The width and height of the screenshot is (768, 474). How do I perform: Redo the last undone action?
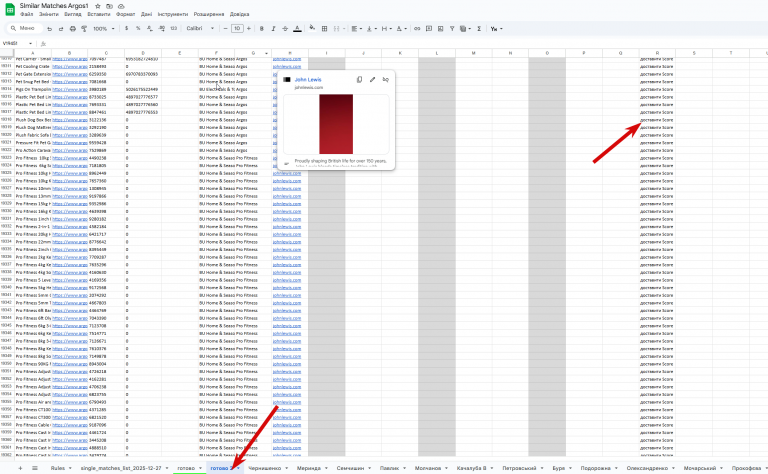pos(61,28)
